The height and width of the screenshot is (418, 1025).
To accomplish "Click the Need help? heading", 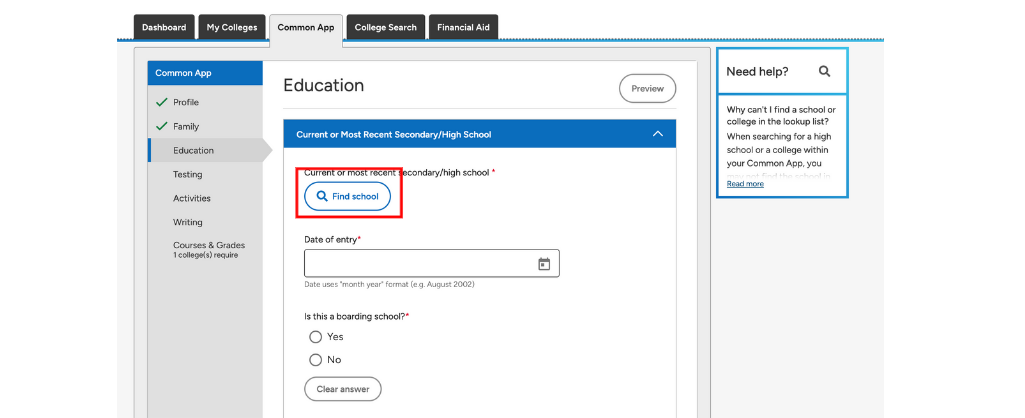I will click(758, 71).
